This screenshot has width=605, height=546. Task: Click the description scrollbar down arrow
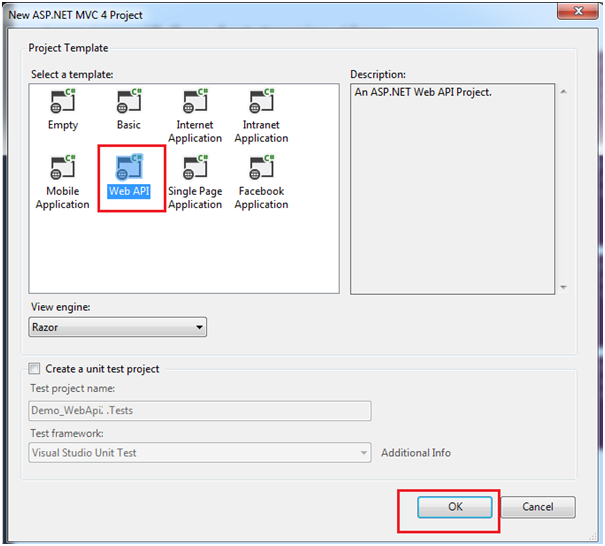point(563,287)
